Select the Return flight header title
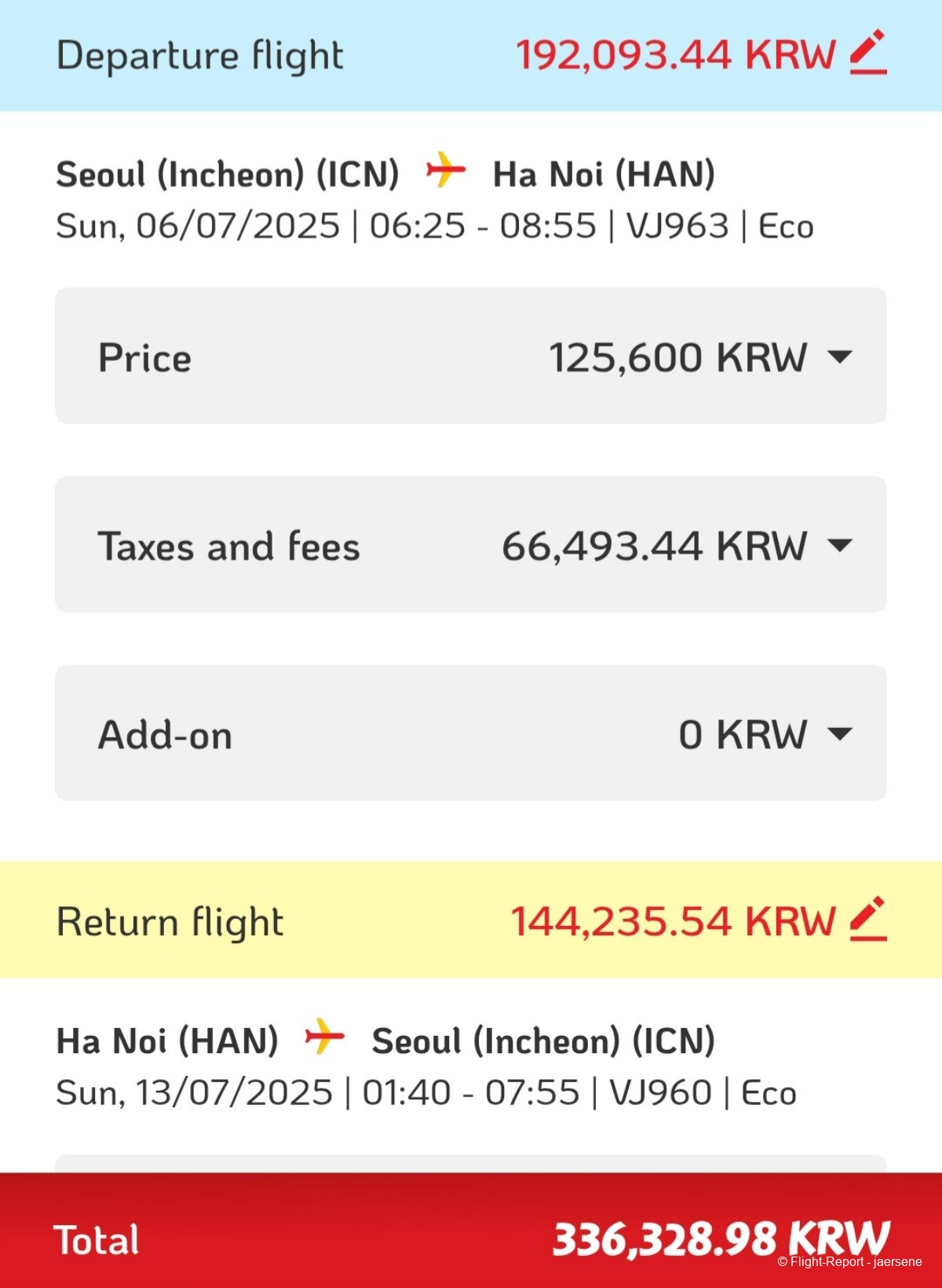942x1288 pixels. [x=170, y=922]
